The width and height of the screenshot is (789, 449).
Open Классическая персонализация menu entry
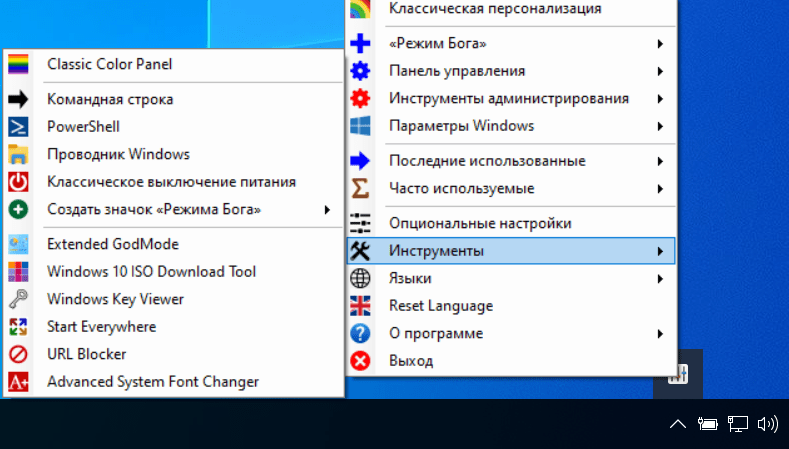pos(511,9)
